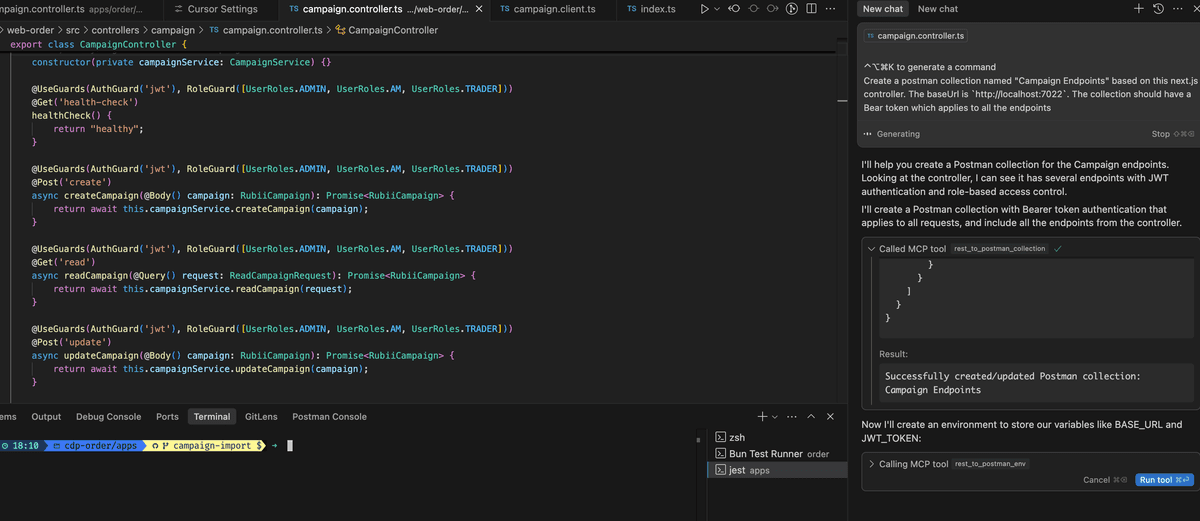Expand the Calling MCP tool section
Image resolution: width=1200 pixels, height=521 pixels.
point(871,464)
